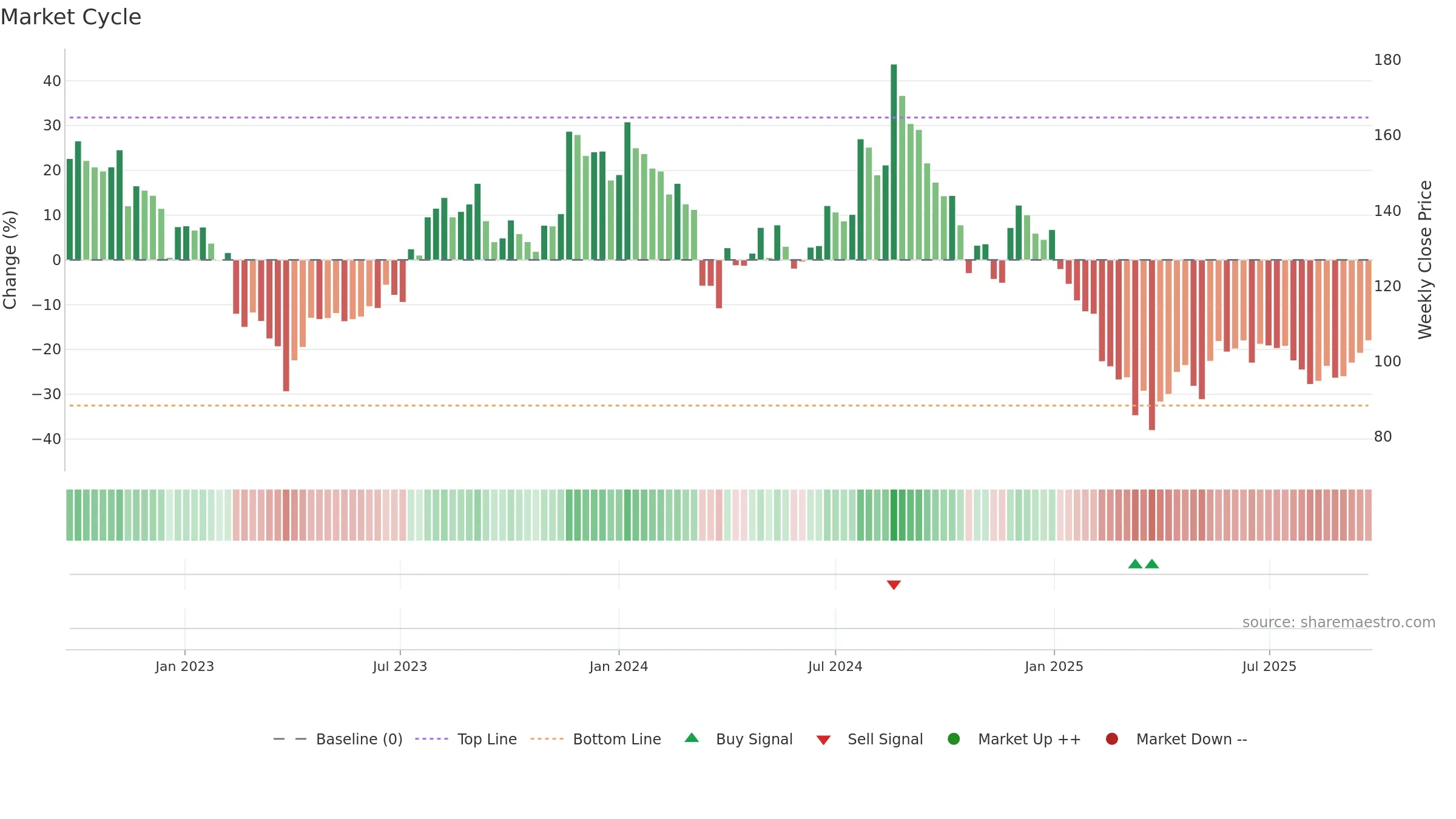
Task: Toggle the Top Line legend item
Action: [466, 739]
